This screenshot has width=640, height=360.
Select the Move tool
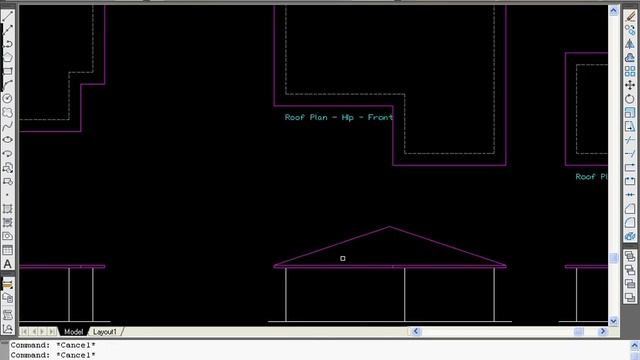(x=630, y=85)
